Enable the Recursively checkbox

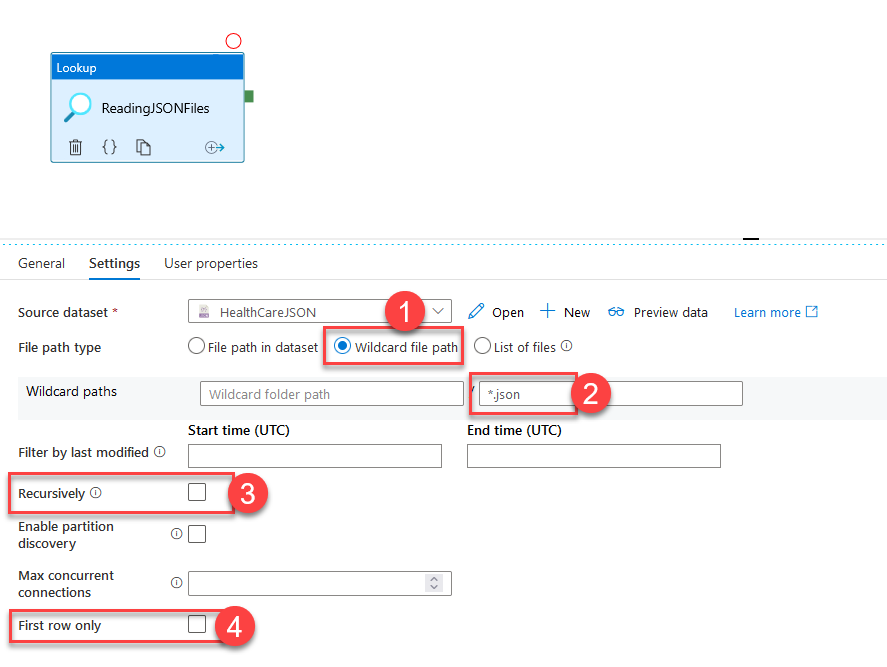(x=197, y=492)
